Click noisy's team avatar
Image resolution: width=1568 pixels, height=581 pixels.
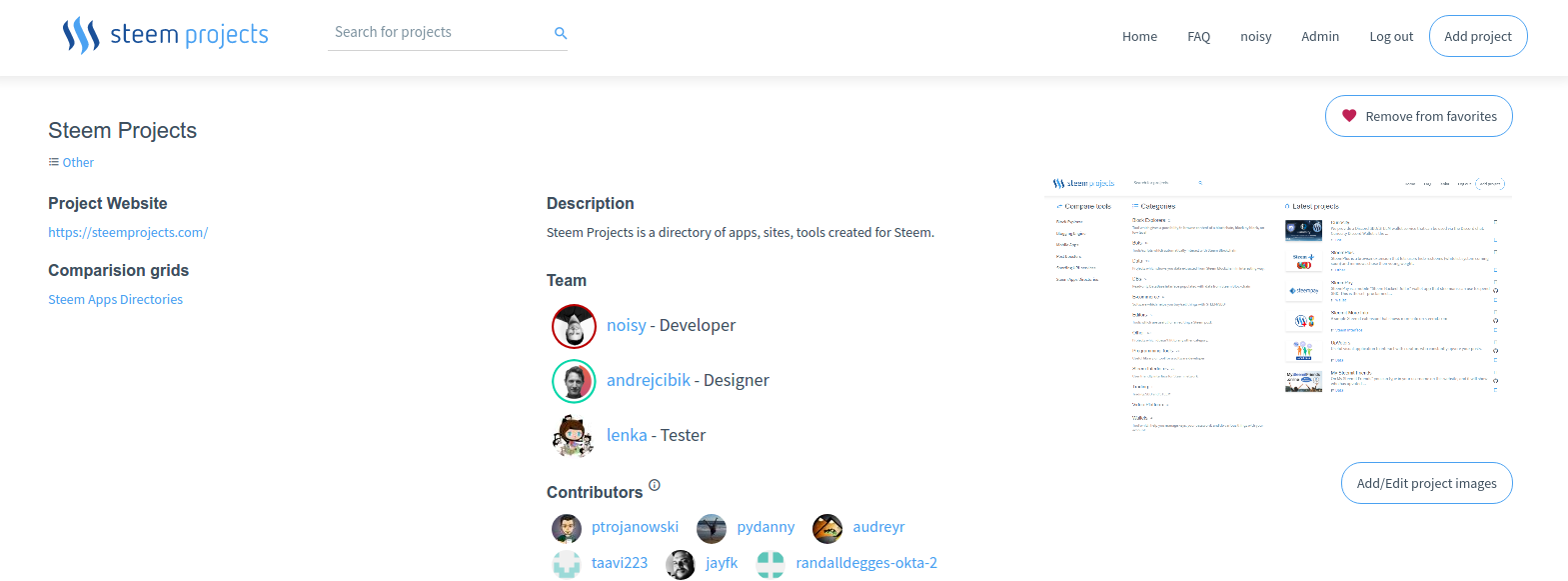coord(574,326)
